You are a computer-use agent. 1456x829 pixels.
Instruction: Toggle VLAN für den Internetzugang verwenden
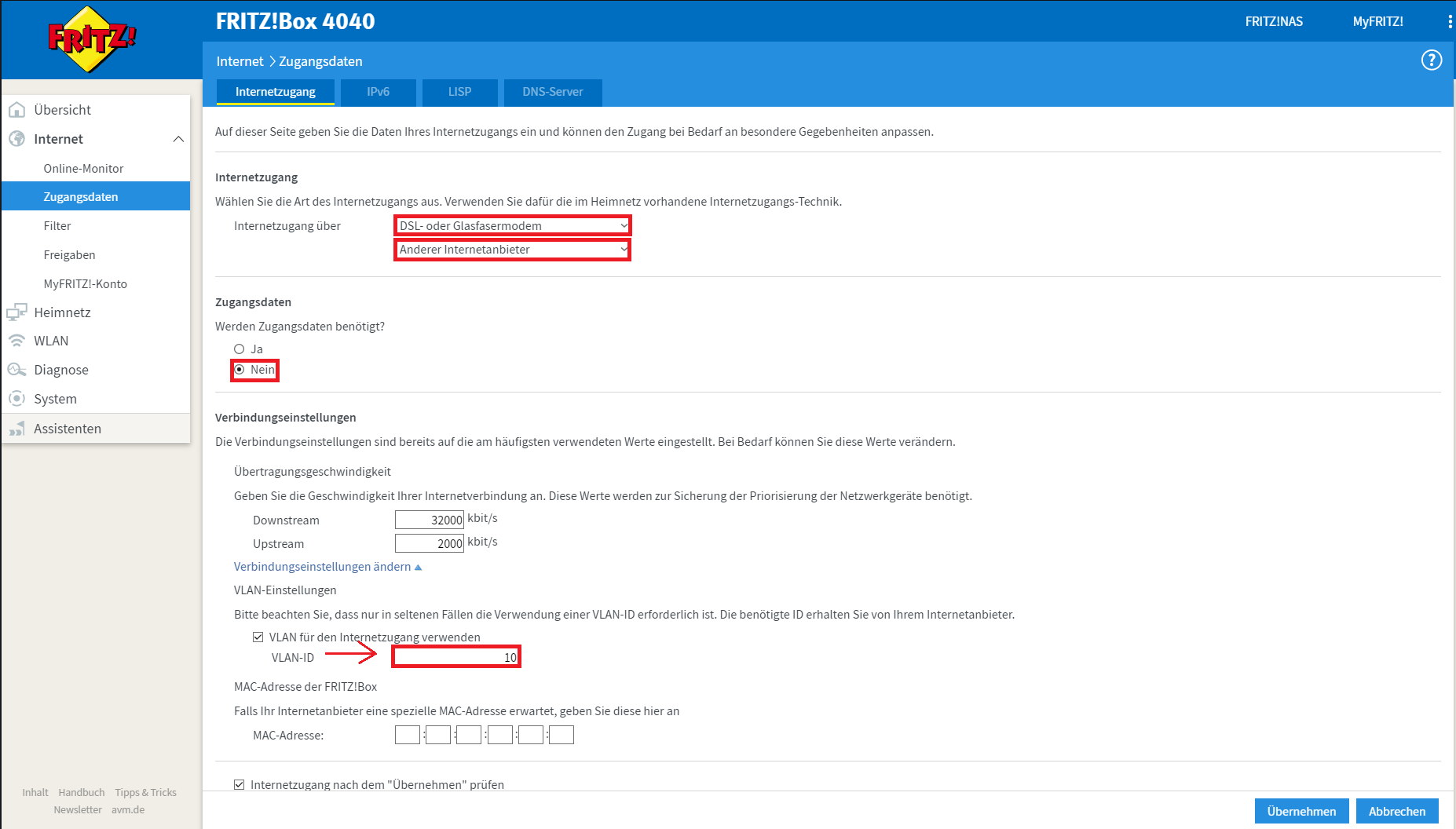coord(258,637)
